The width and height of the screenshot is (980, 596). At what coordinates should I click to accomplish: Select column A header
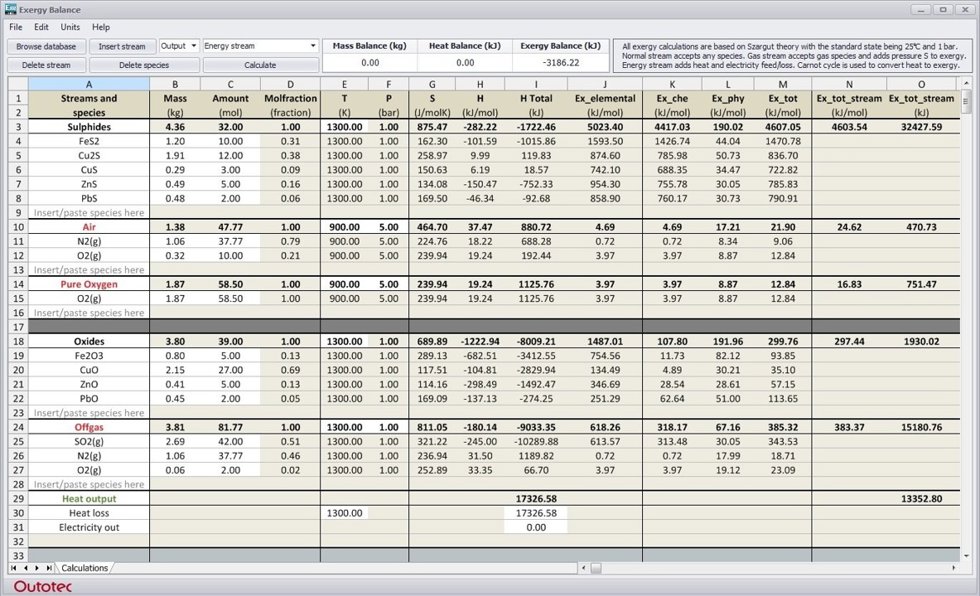(x=89, y=84)
